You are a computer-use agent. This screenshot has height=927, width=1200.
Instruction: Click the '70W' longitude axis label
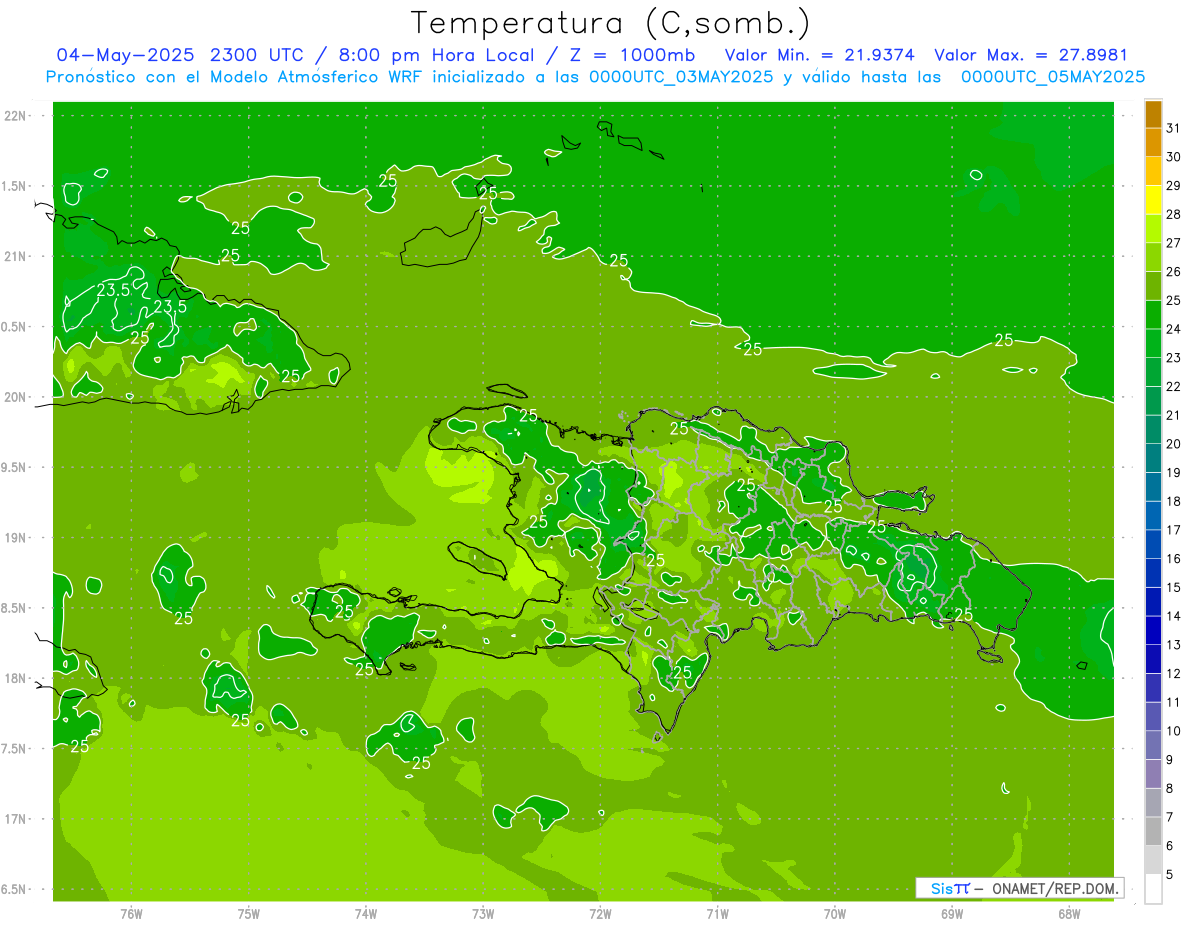click(x=835, y=913)
